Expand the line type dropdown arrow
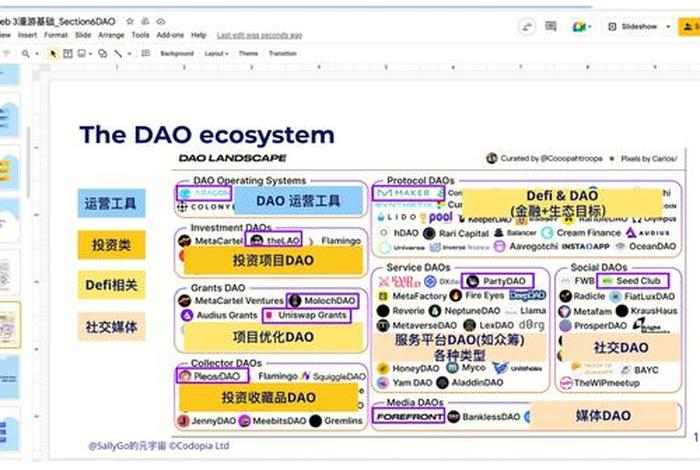 tap(129, 54)
